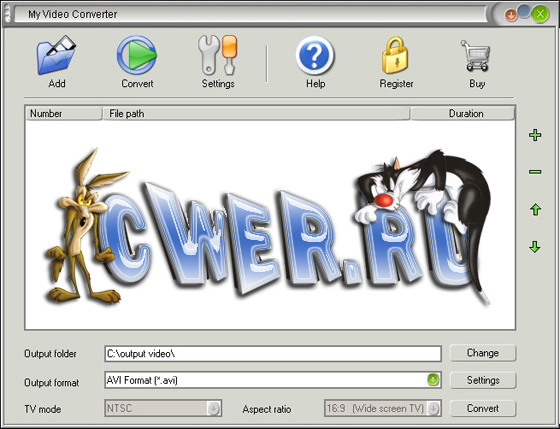Click the Change output folder button
Viewport: 560px width, 429px height.
(x=483, y=353)
